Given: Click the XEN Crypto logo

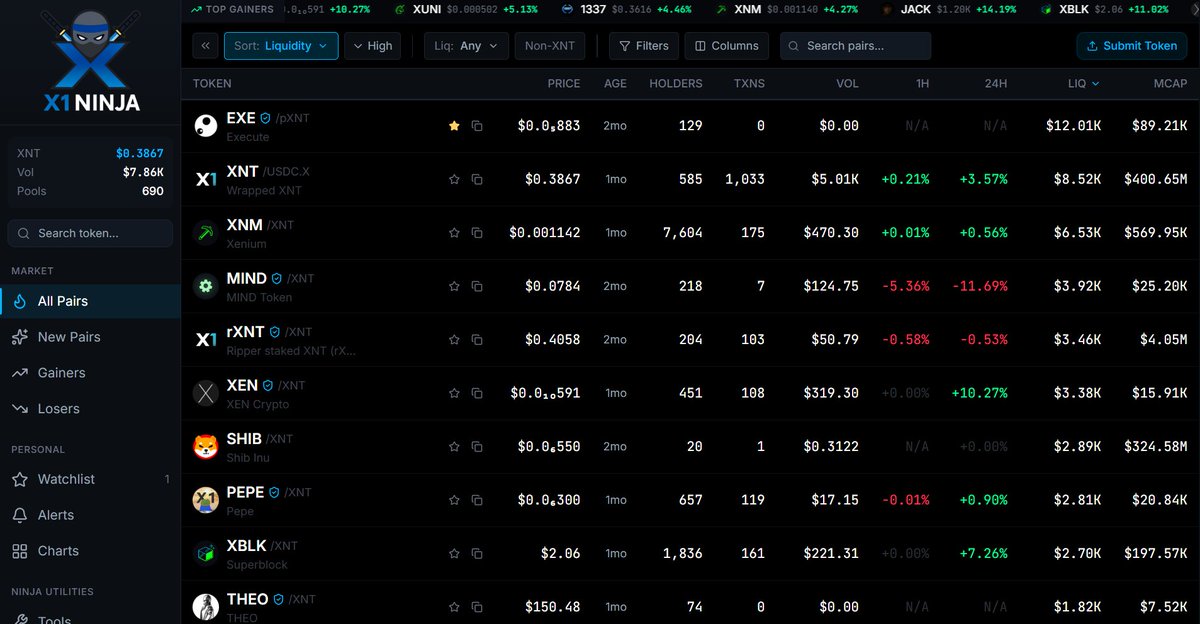Looking at the screenshot, I should (x=205, y=393).
